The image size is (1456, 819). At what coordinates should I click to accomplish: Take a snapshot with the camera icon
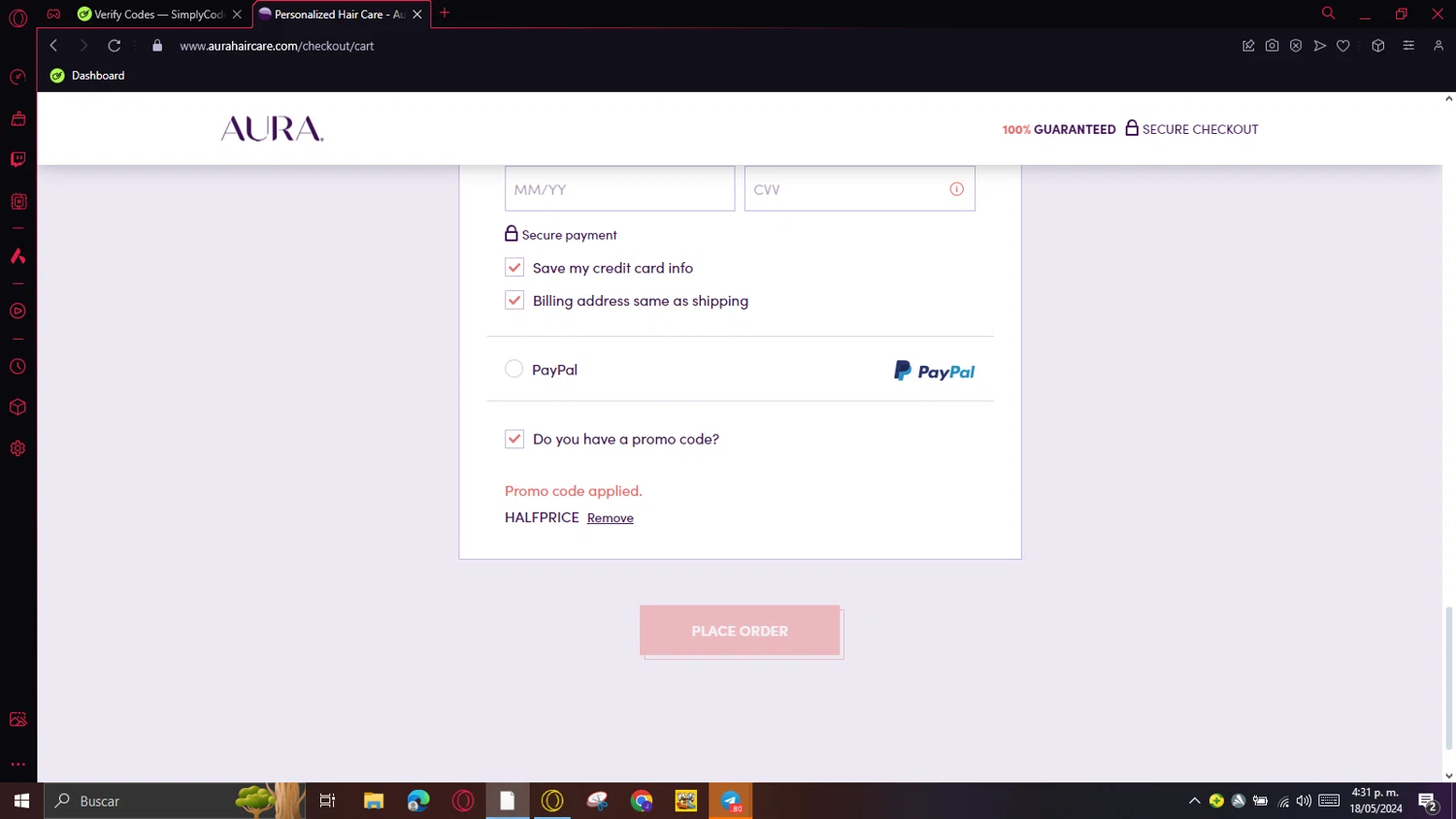coord(1272,46)
